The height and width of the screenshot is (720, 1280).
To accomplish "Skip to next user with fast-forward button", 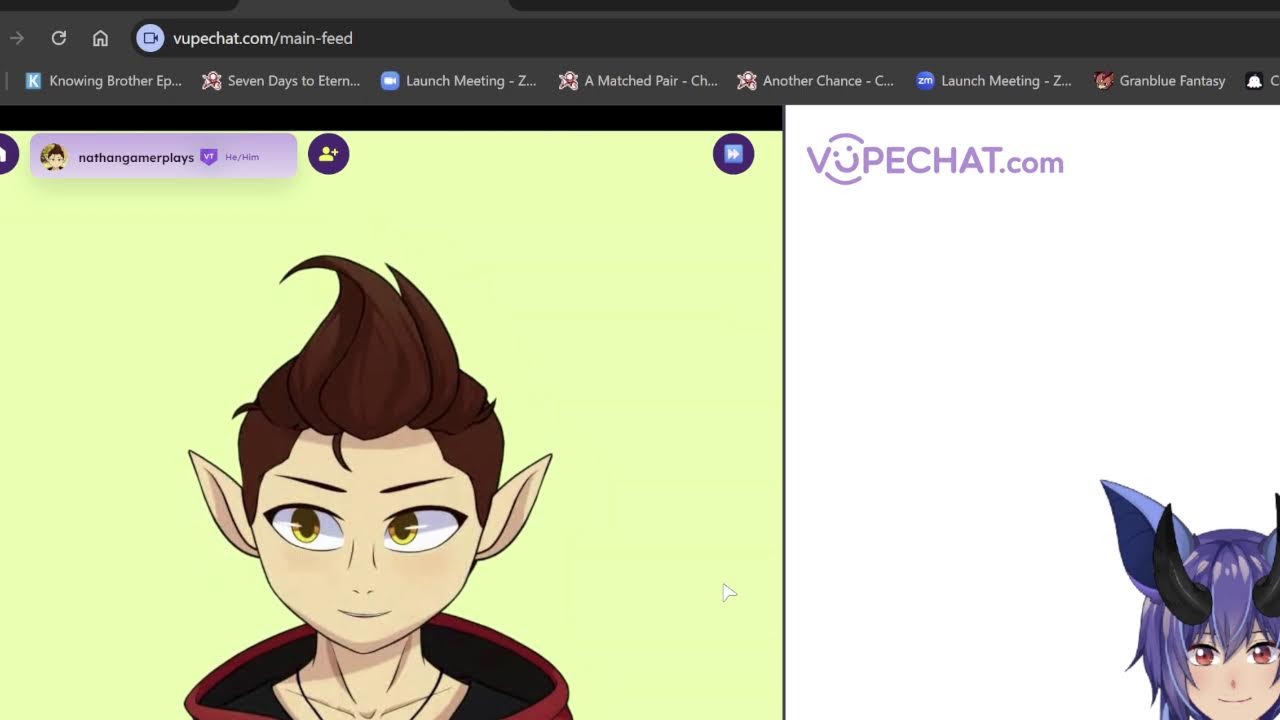I will (733, 154).
